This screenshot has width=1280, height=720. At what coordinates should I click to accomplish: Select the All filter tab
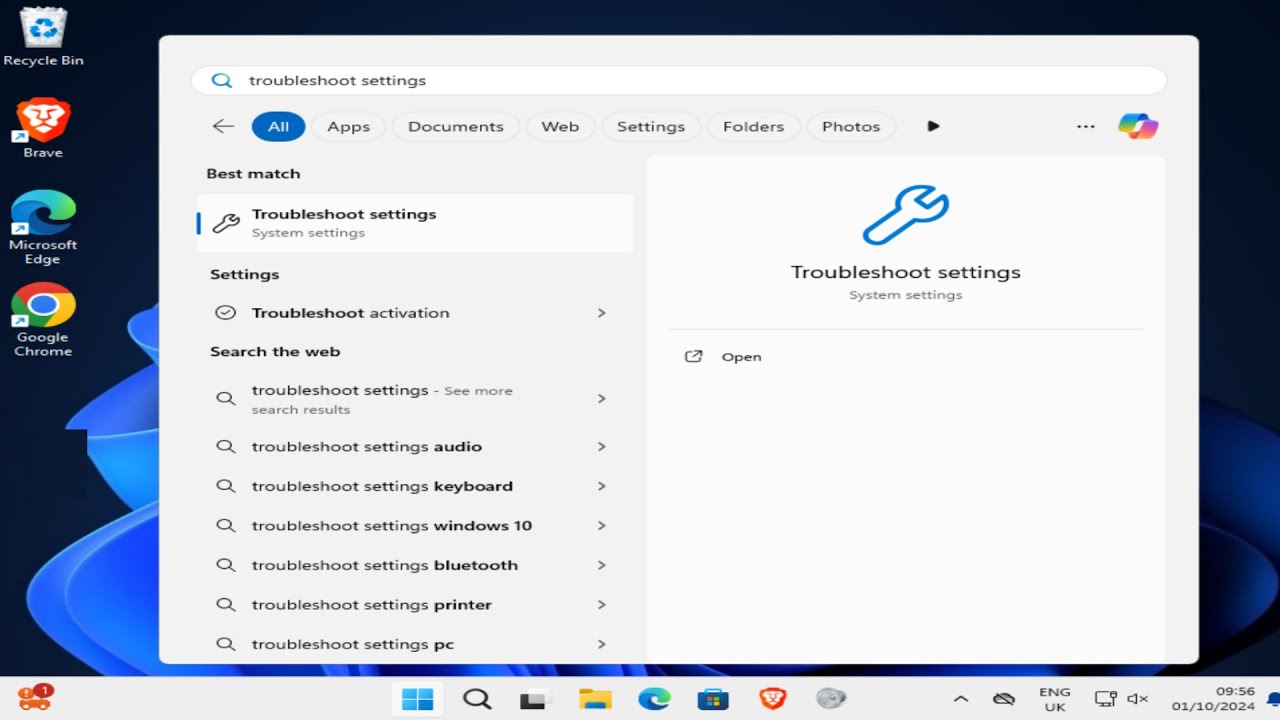tap(278, 126)
